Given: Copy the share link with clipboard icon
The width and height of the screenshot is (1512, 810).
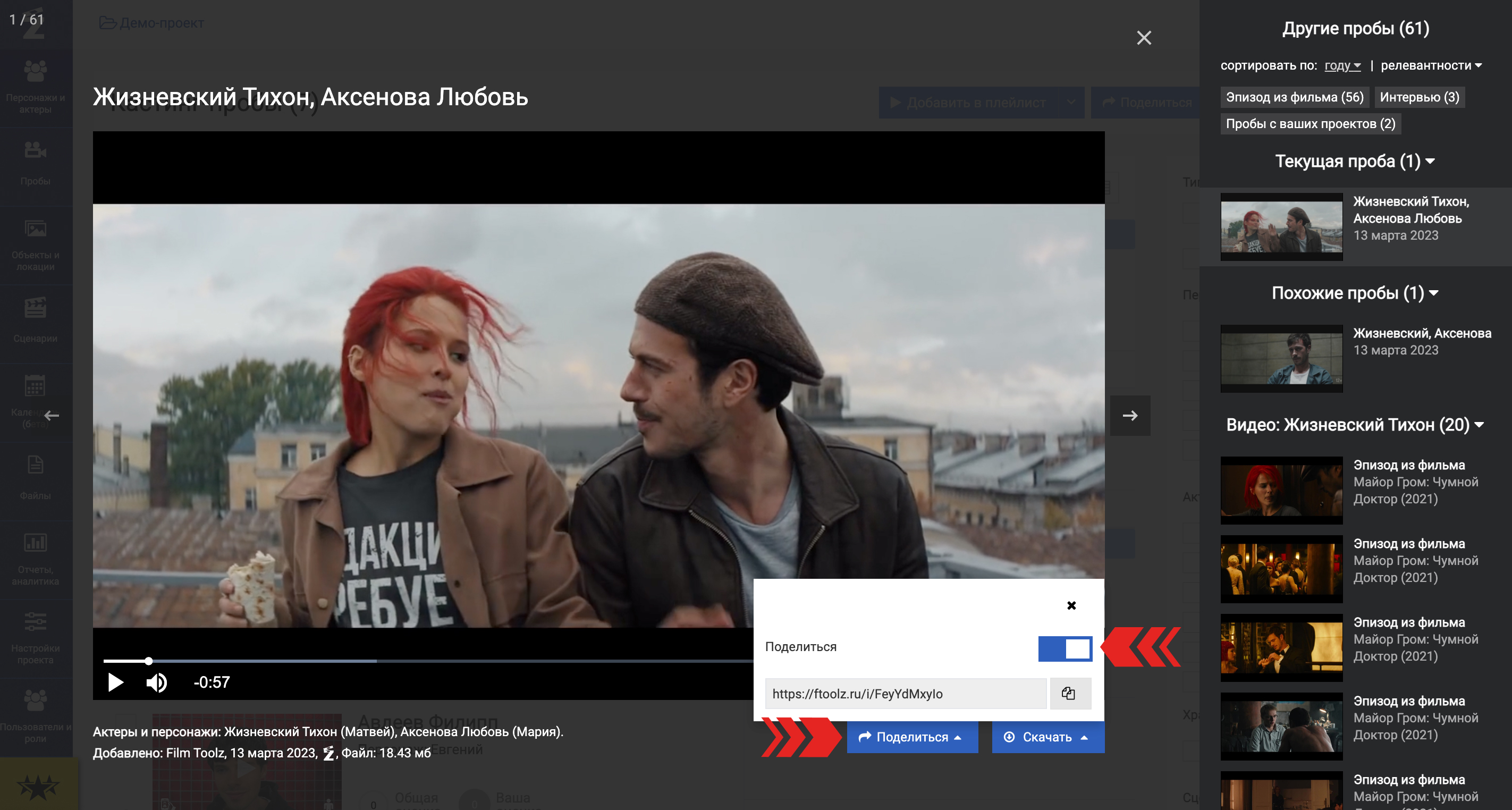Looking at the screenshot, I should pos(1070,694).
